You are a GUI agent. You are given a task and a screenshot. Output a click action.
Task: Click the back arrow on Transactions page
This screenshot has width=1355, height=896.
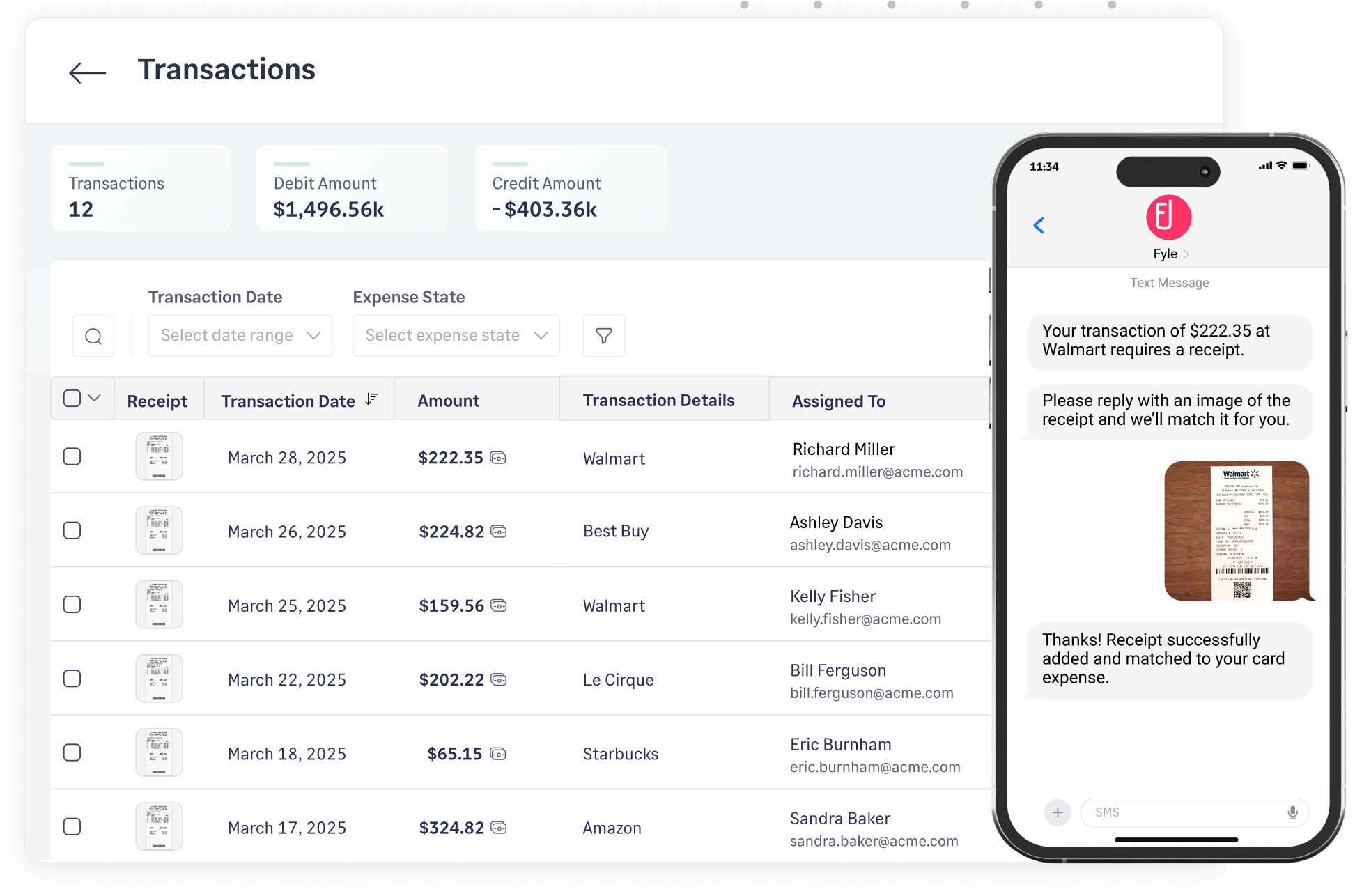click(x=86, y=72)
